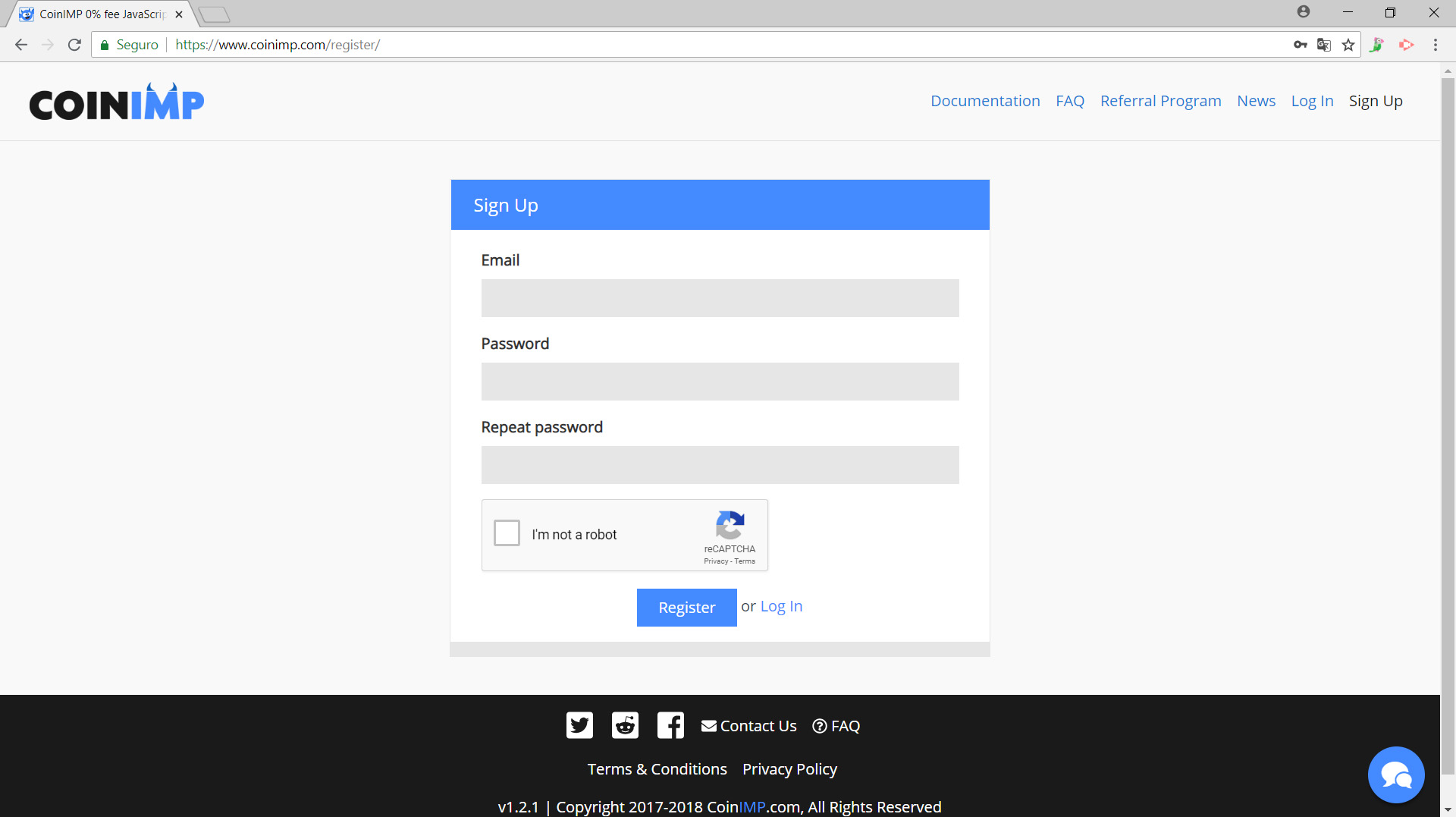Open Privacy Policy in footer
This screenshot has width=1456, height=817.
(x=789, y=769)
